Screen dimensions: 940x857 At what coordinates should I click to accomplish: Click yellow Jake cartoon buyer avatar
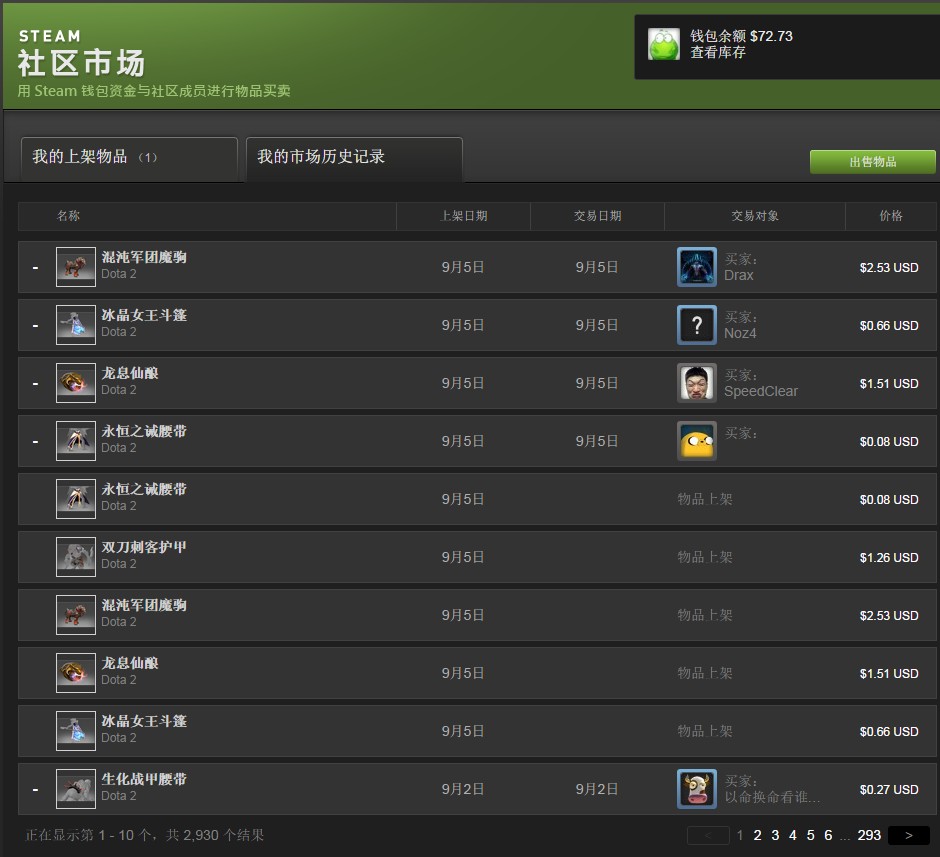coord(697,441)
